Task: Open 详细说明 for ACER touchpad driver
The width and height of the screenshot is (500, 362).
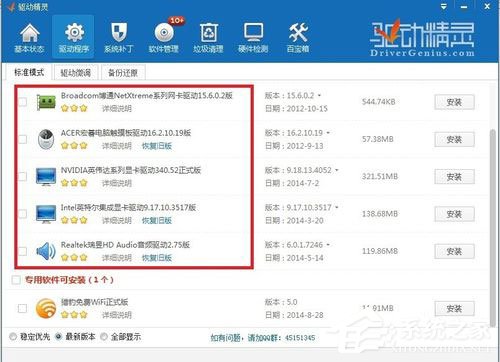Action: coord(117,146)
